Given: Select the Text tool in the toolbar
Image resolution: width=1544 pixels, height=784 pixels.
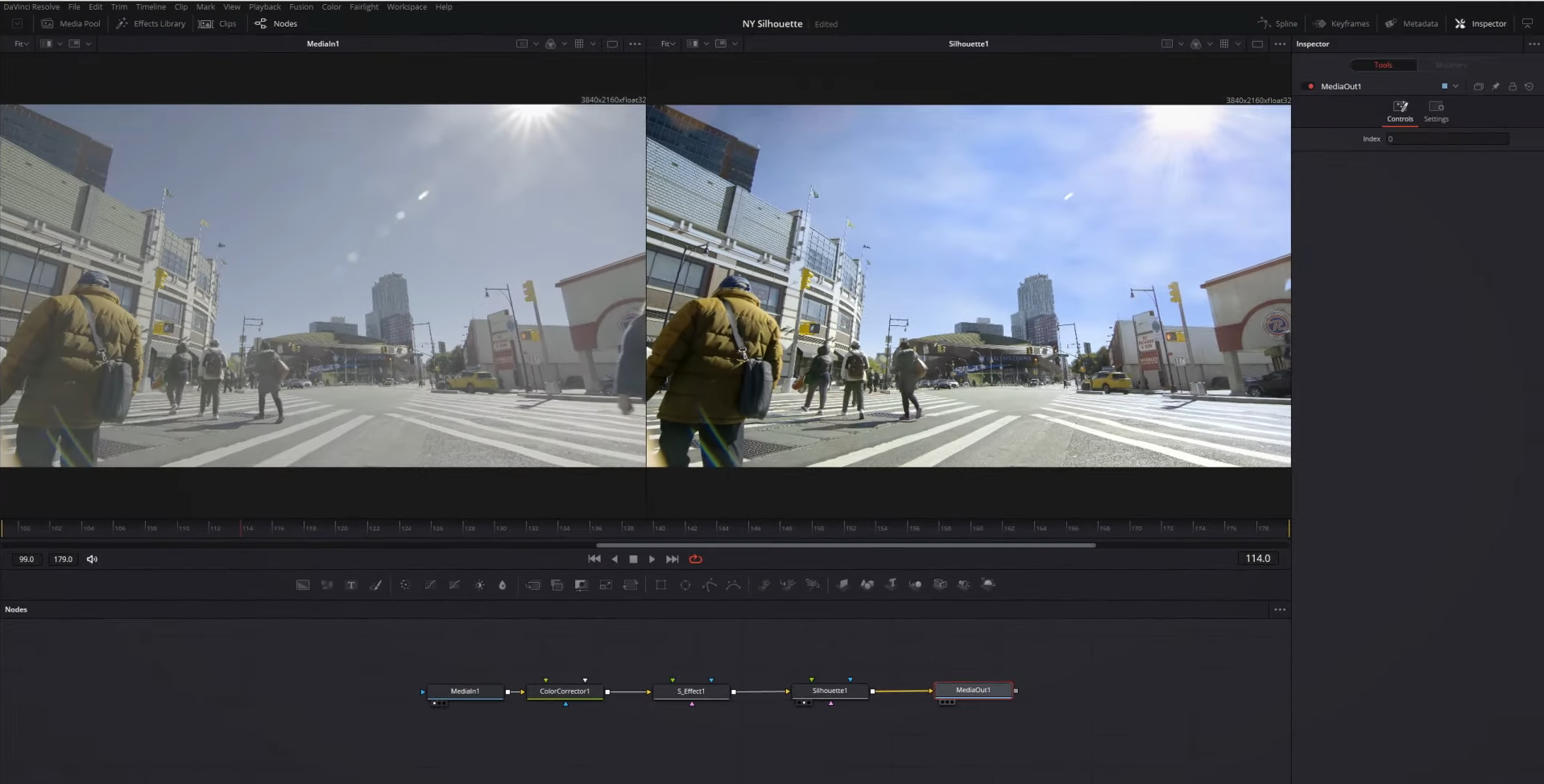Looking at the screenshot, I should coord(351,585).
